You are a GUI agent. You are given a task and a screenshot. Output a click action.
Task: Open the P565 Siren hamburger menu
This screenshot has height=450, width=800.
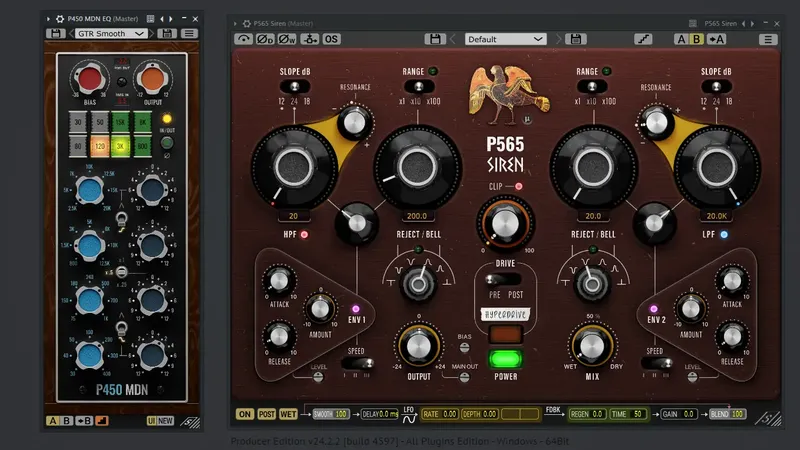[768, 39]
